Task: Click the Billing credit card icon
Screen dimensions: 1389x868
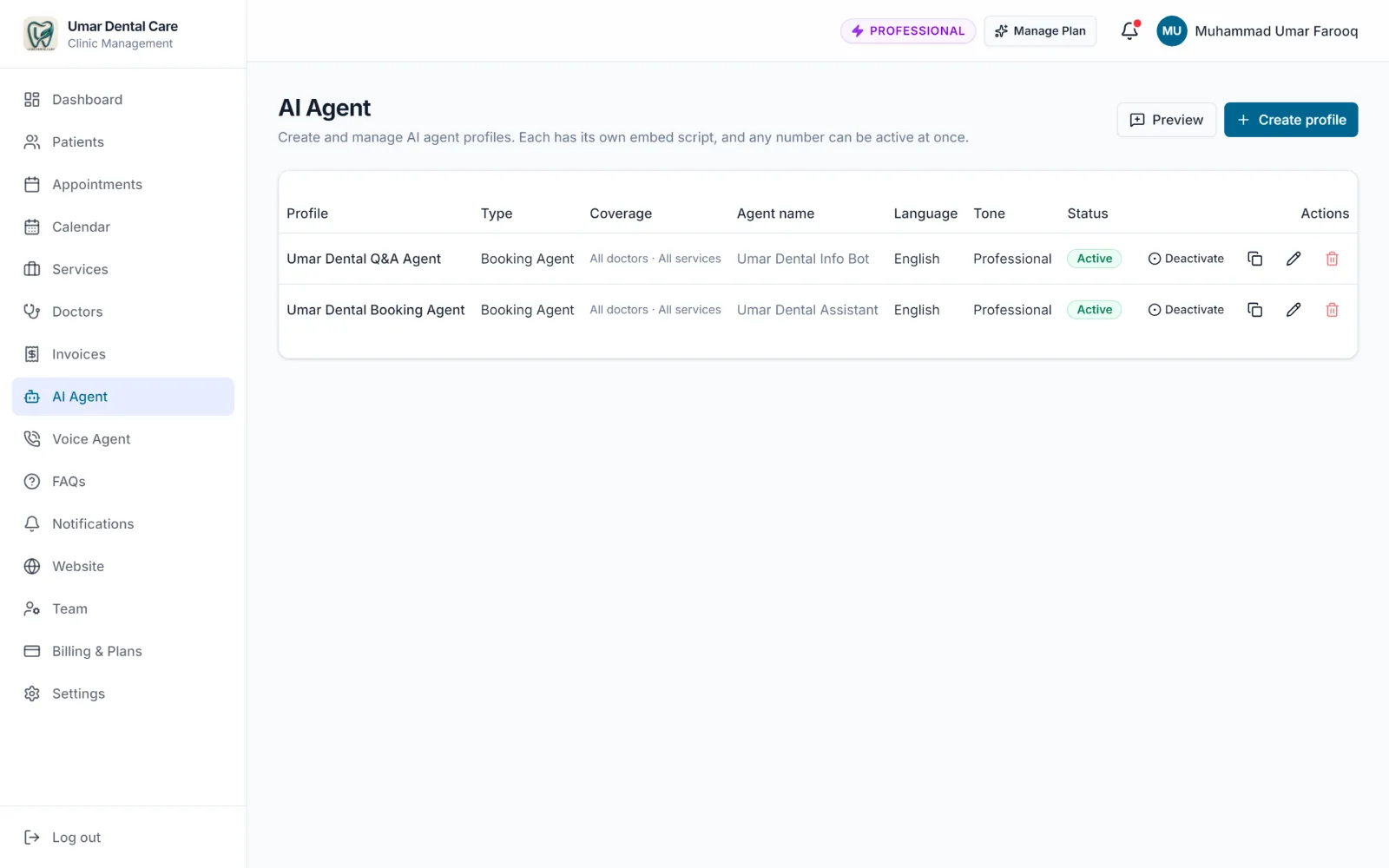Action: point(32,652)
